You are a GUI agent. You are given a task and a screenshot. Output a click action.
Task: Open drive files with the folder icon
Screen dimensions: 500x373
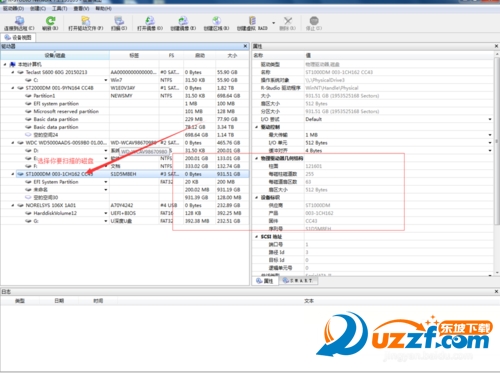click(x=86, y=23)
